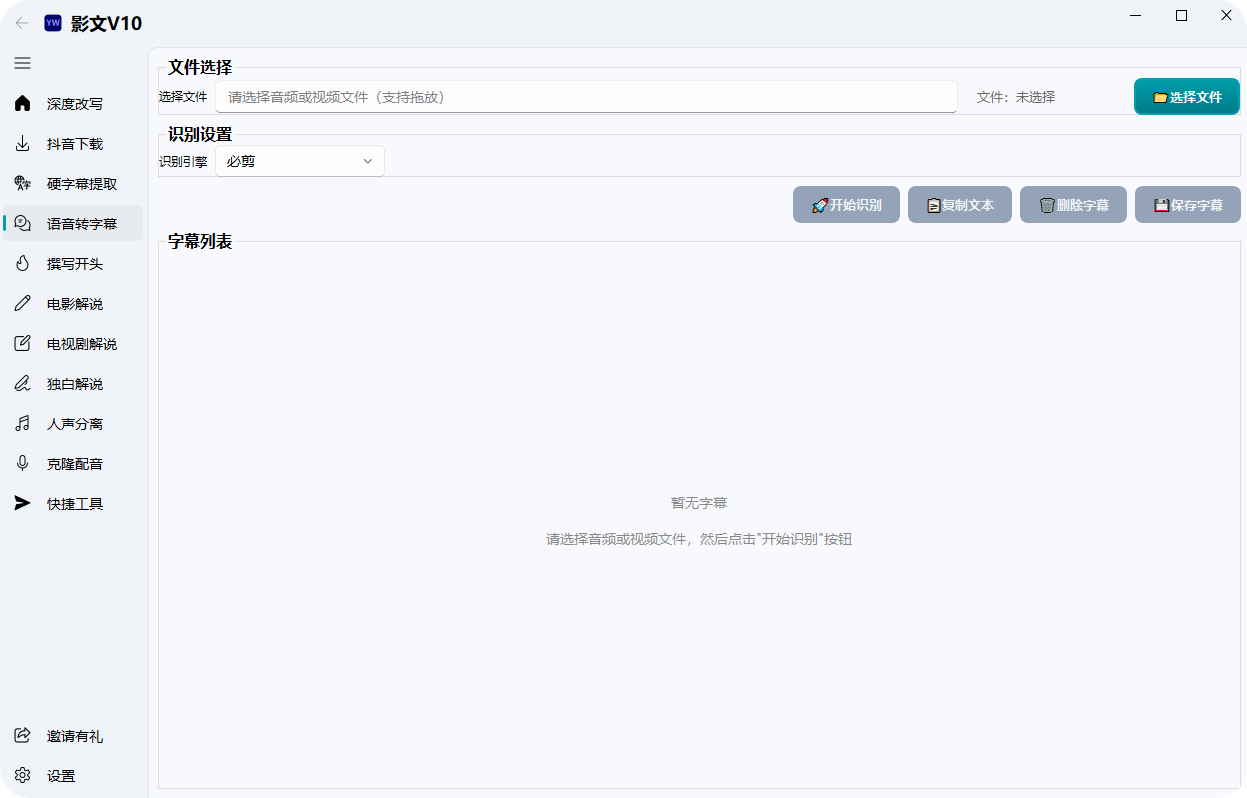The width and height of the screenshot is (1247, 798).
Task: Expand the 识别引擎 dropdown showing 必剪
Action: (x=300, y=161)
